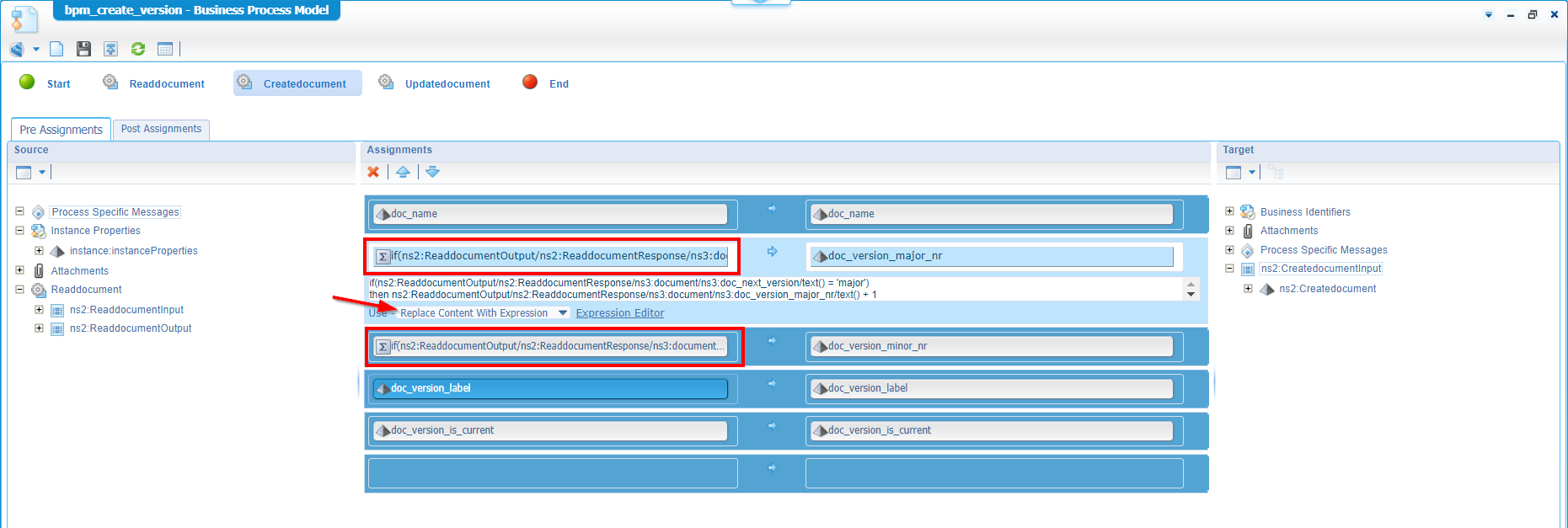Delete assignment with red X icon
Viewport: 1568px width, 528px height.
tap(373, 172)
